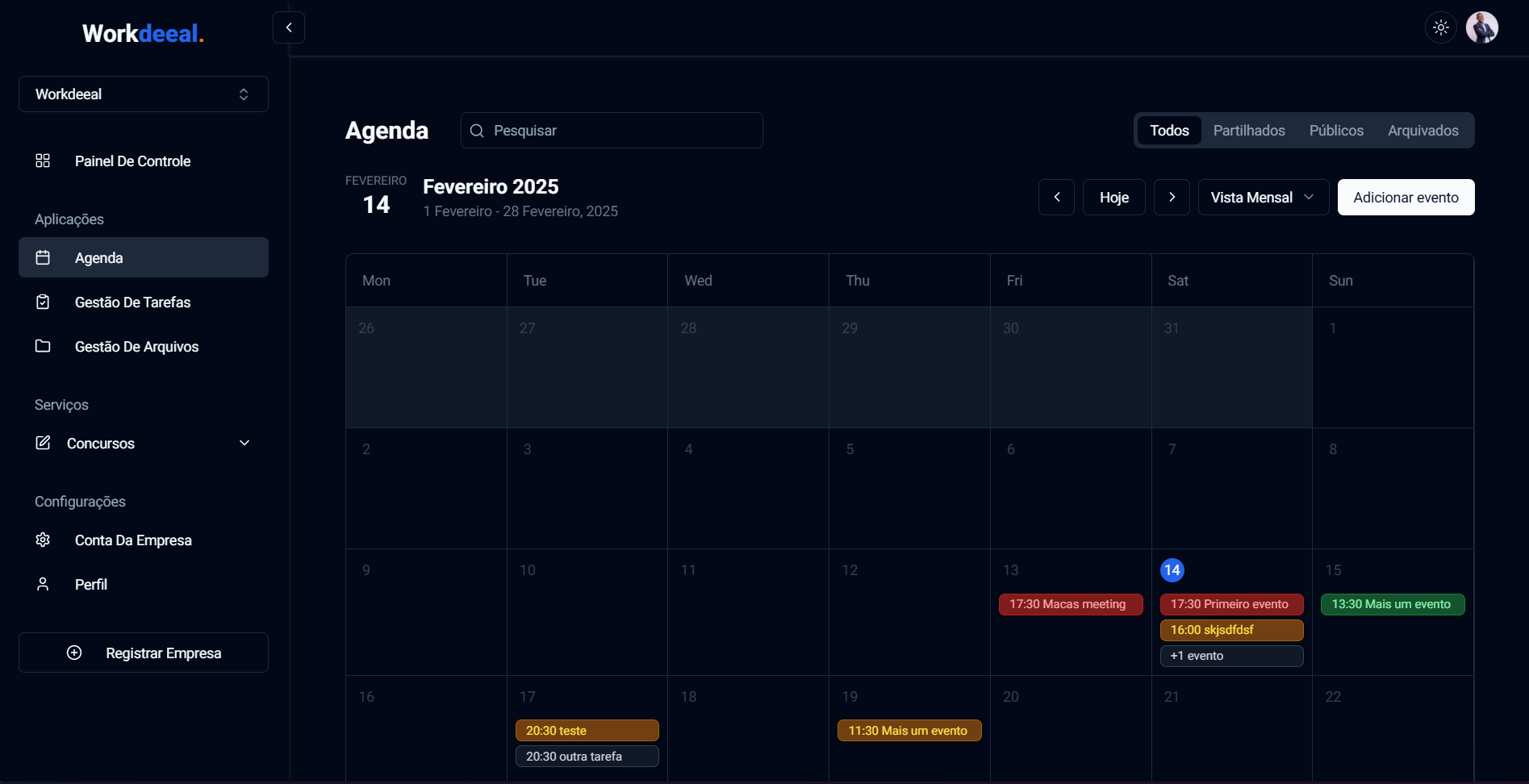Click the Conta Da Empresa gear icon

(43, 540)
